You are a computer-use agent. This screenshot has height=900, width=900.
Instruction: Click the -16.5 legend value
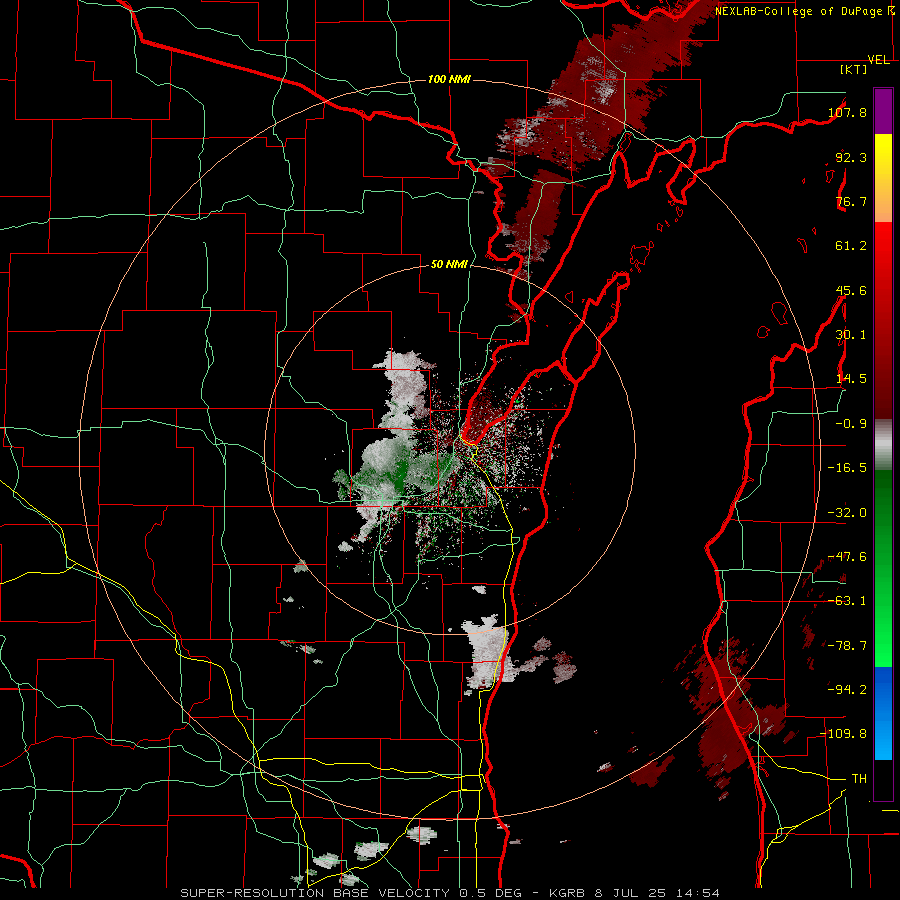847,468
